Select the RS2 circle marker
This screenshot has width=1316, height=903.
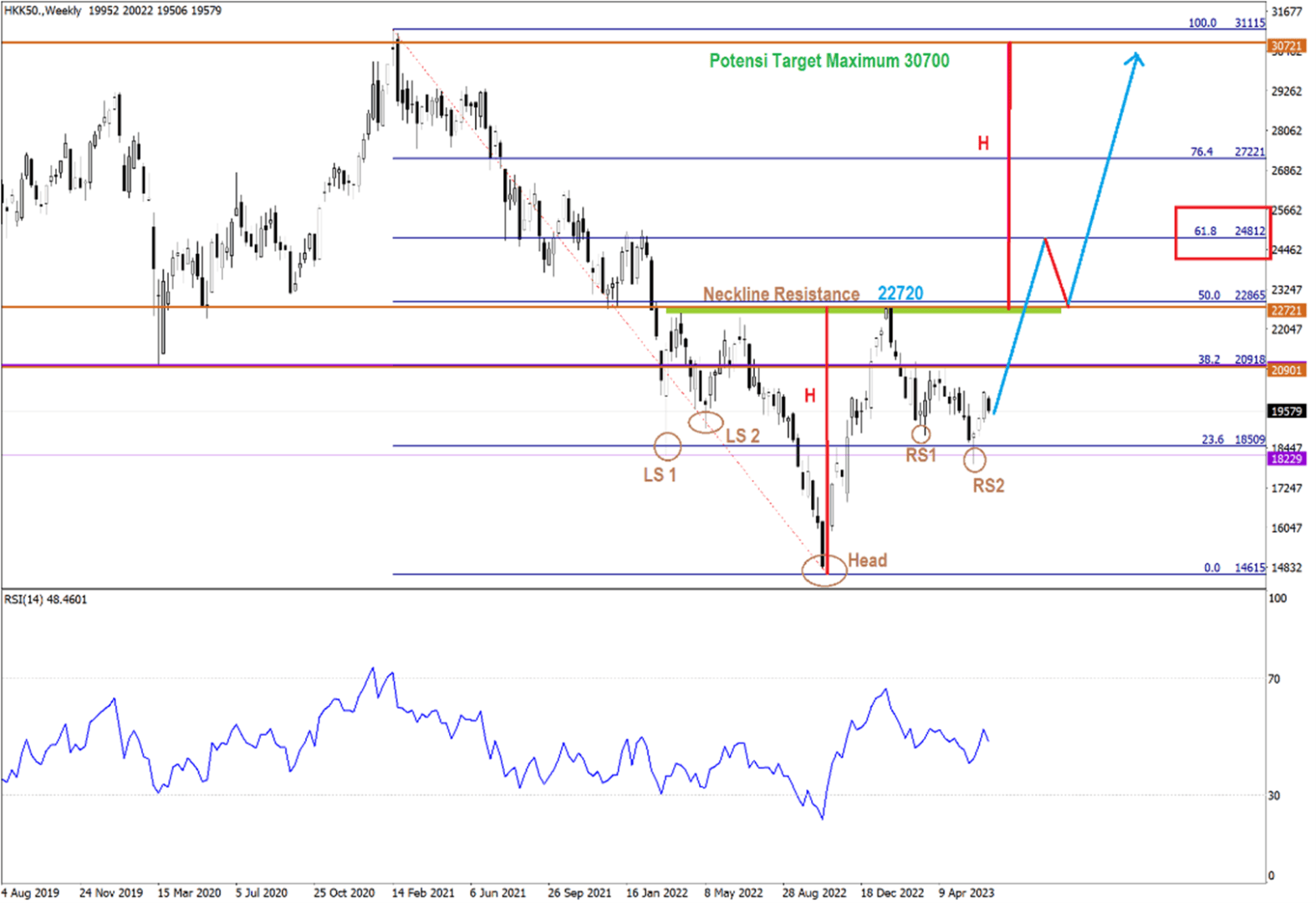tap(974, 458)
